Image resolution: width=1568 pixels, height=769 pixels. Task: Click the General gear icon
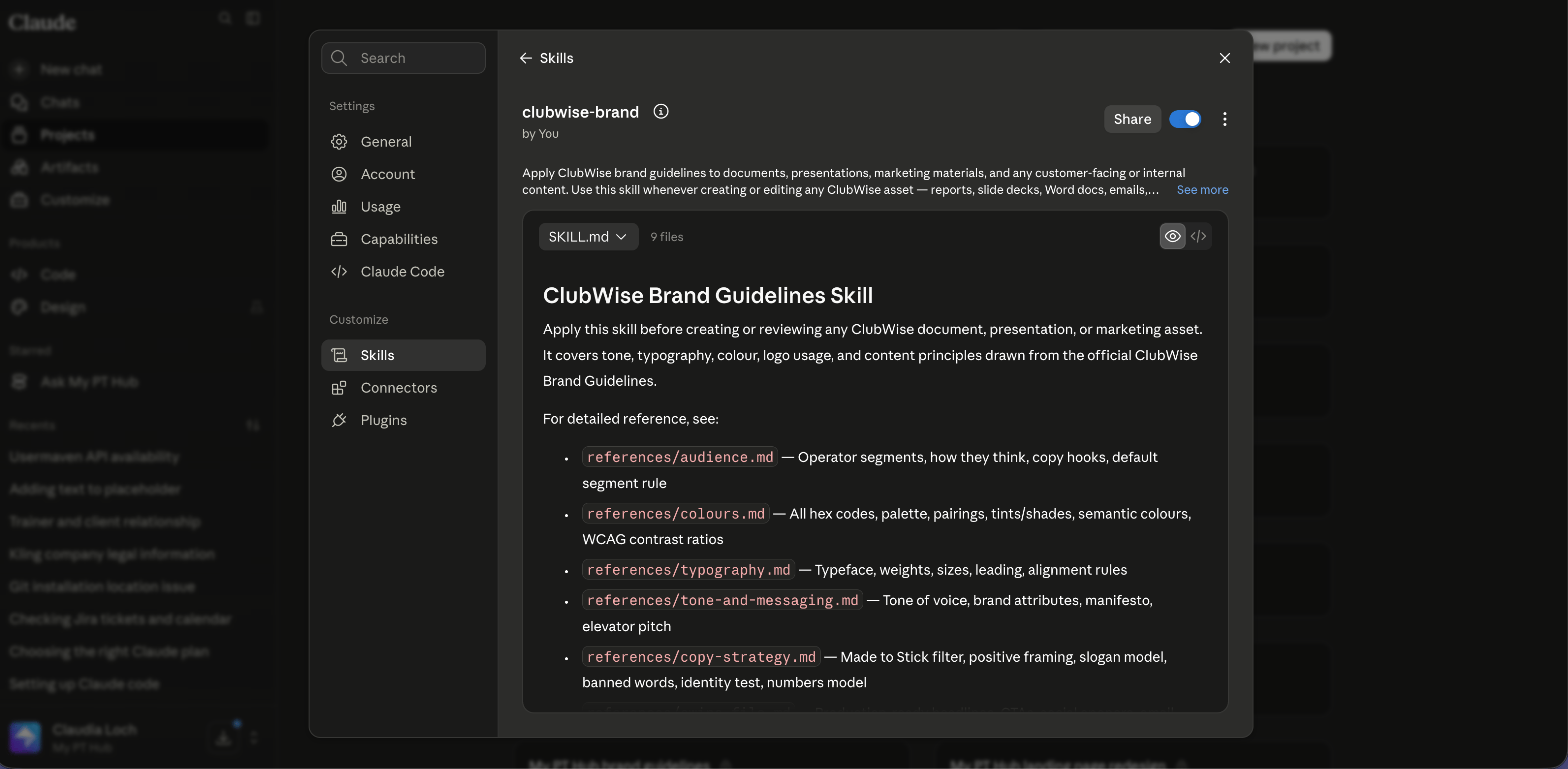[339, 142]
